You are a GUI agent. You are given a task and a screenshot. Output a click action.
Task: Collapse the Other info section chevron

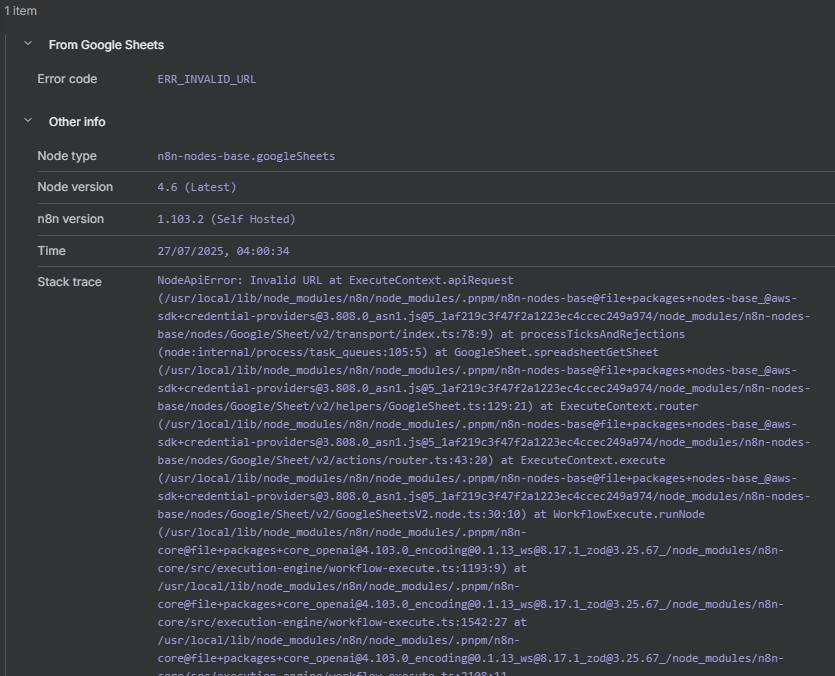click(x=28, y=121)
